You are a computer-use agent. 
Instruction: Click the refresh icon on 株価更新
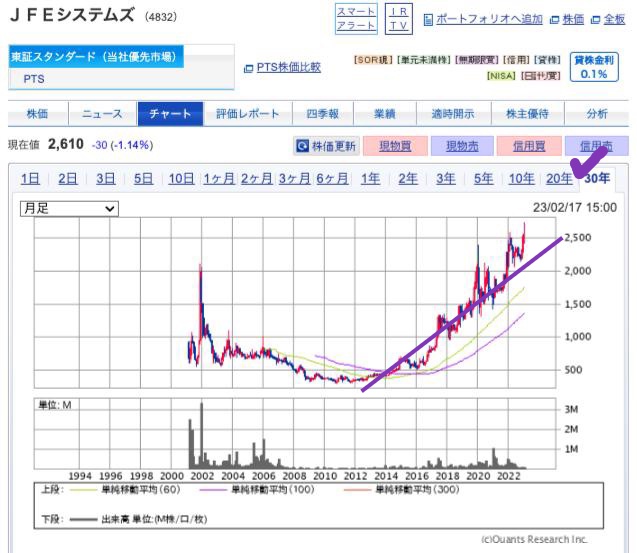coord(303,146)
